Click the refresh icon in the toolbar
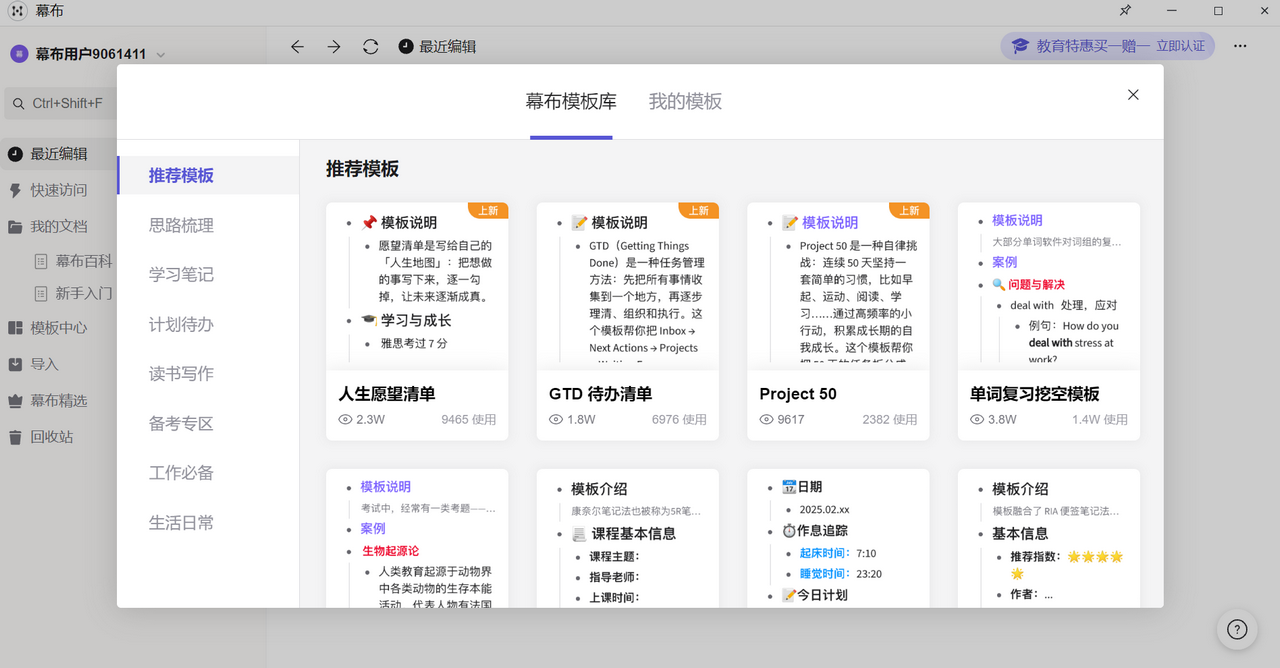 click(369, 46)
